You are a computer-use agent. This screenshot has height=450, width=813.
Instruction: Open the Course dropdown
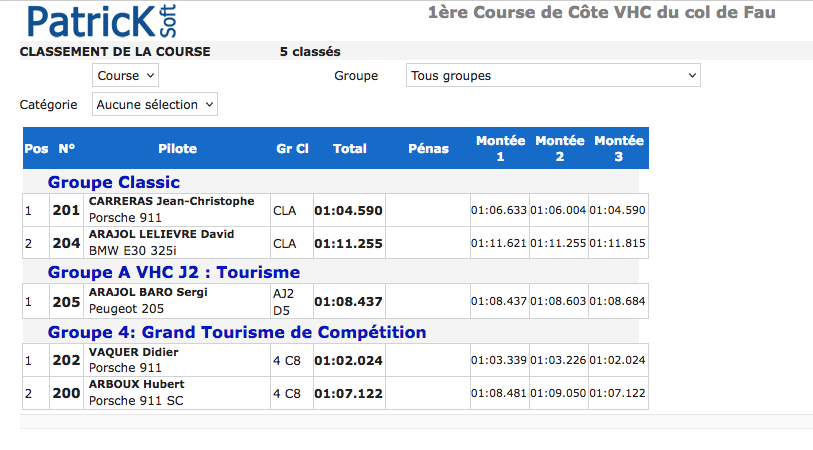(x=125, y=76)
